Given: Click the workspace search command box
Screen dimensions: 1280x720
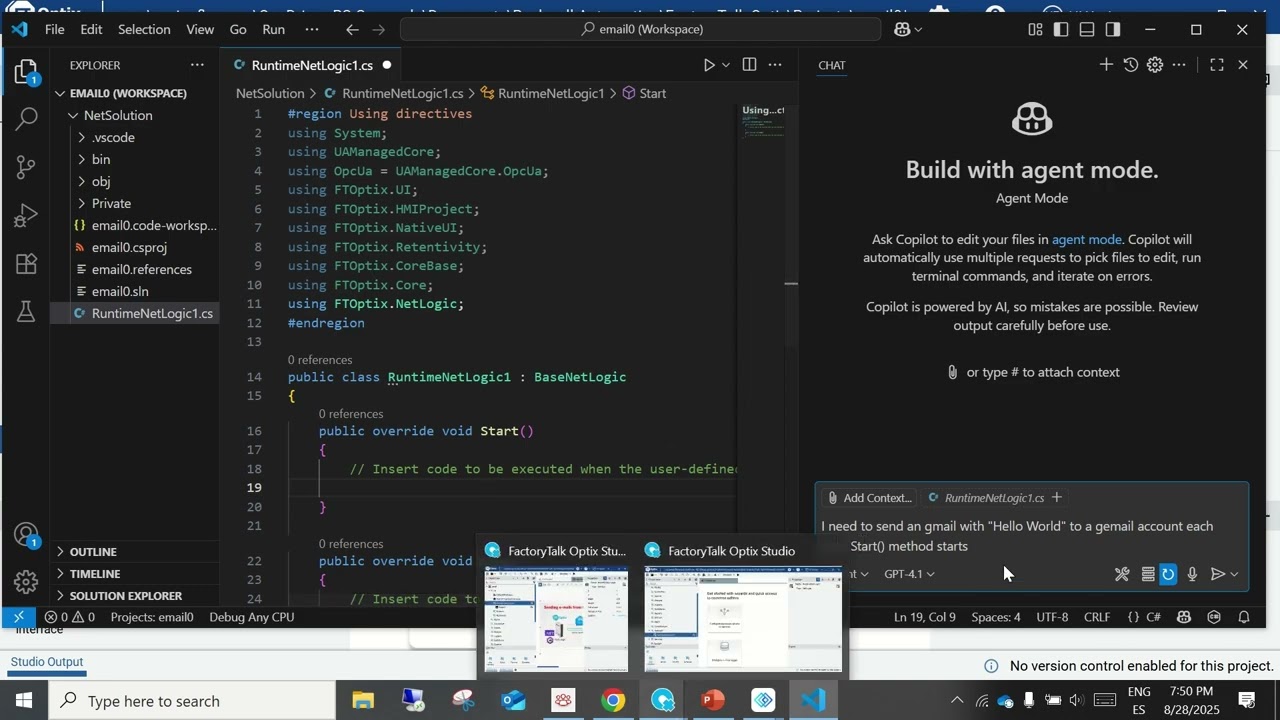Looking at the screenshot, I should pos(641,29).
